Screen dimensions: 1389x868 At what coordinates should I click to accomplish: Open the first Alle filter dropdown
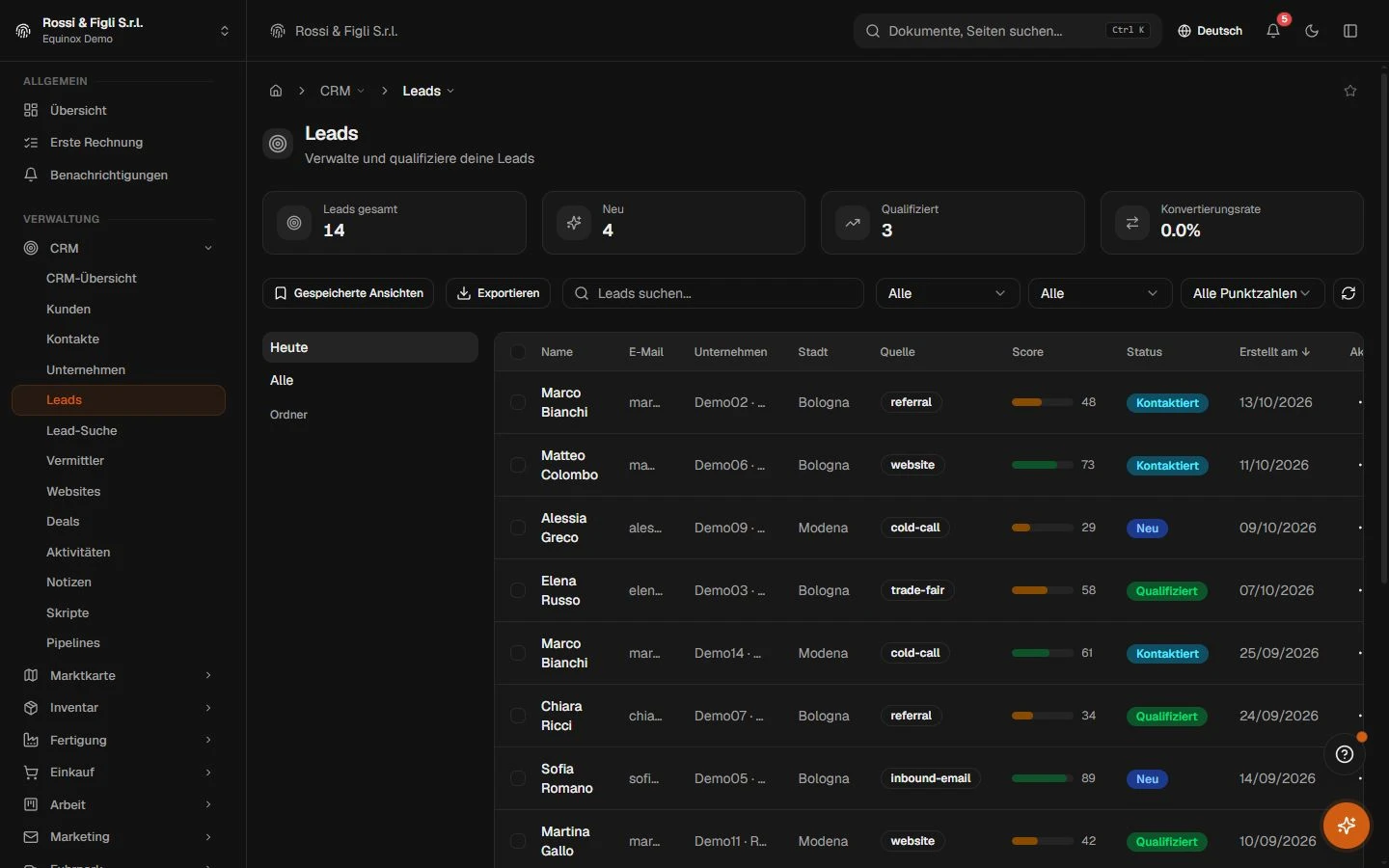pos(947,293)
